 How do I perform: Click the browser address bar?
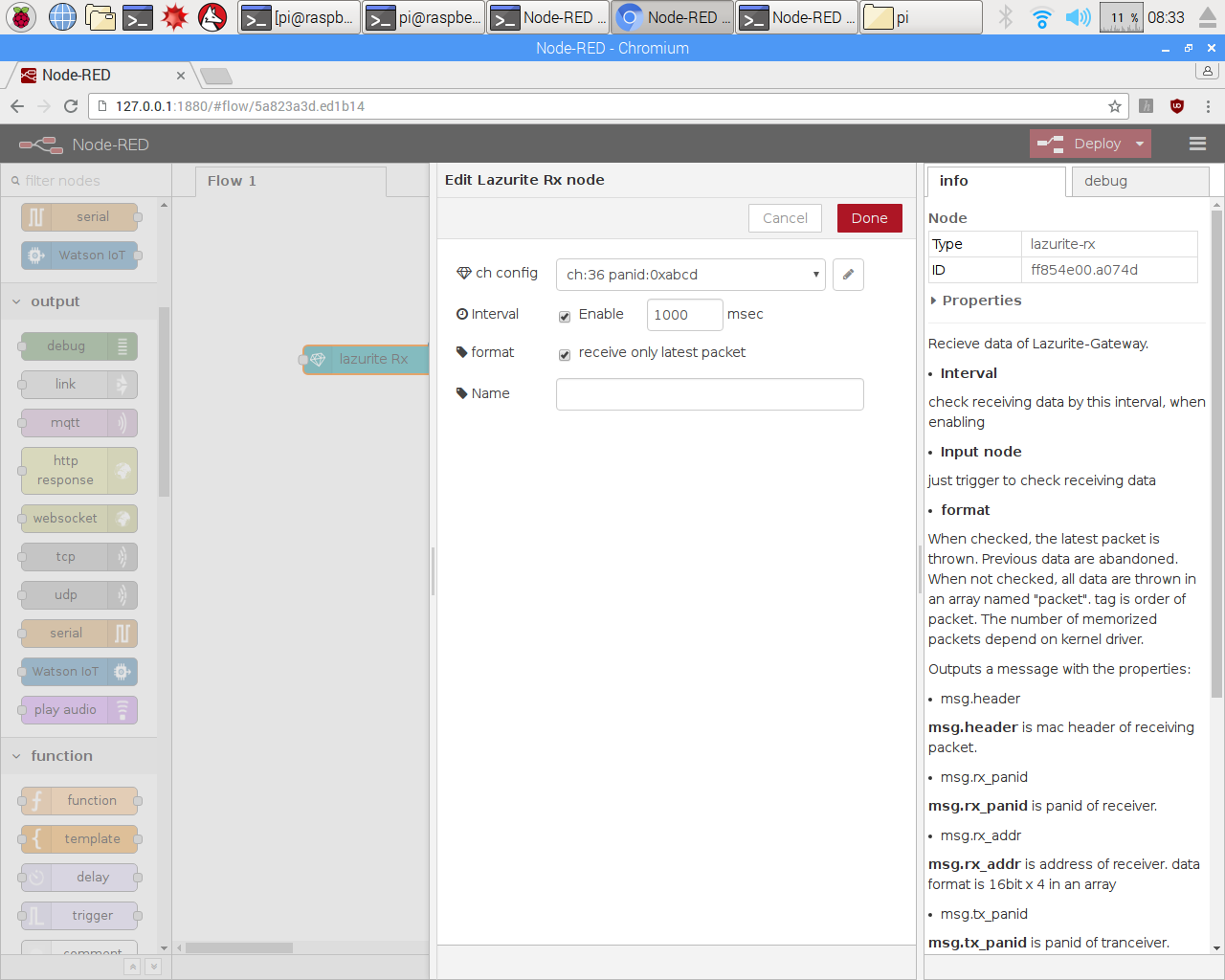coord(608,106)
